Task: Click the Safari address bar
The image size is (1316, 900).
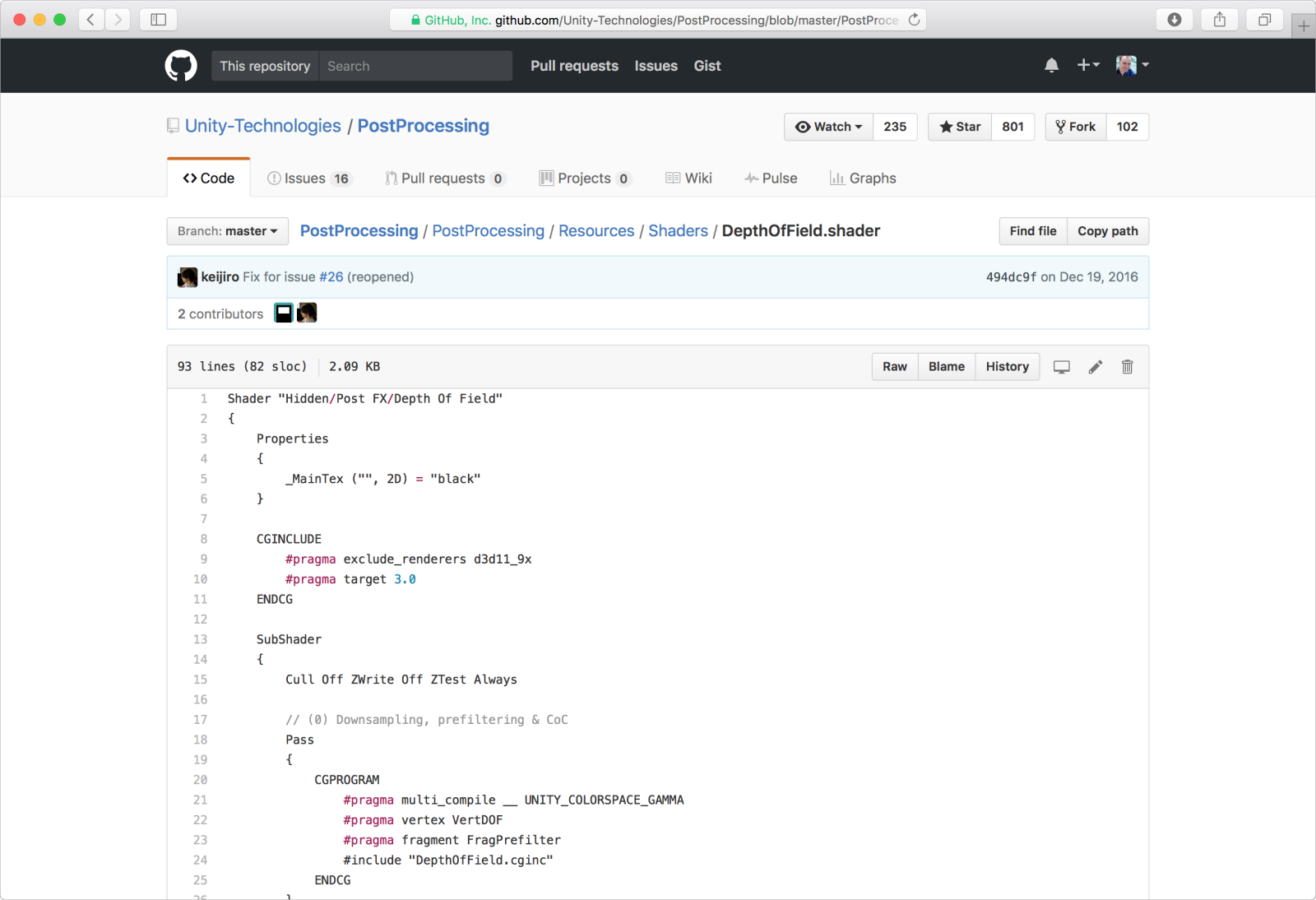Action: tap(658, 20)
